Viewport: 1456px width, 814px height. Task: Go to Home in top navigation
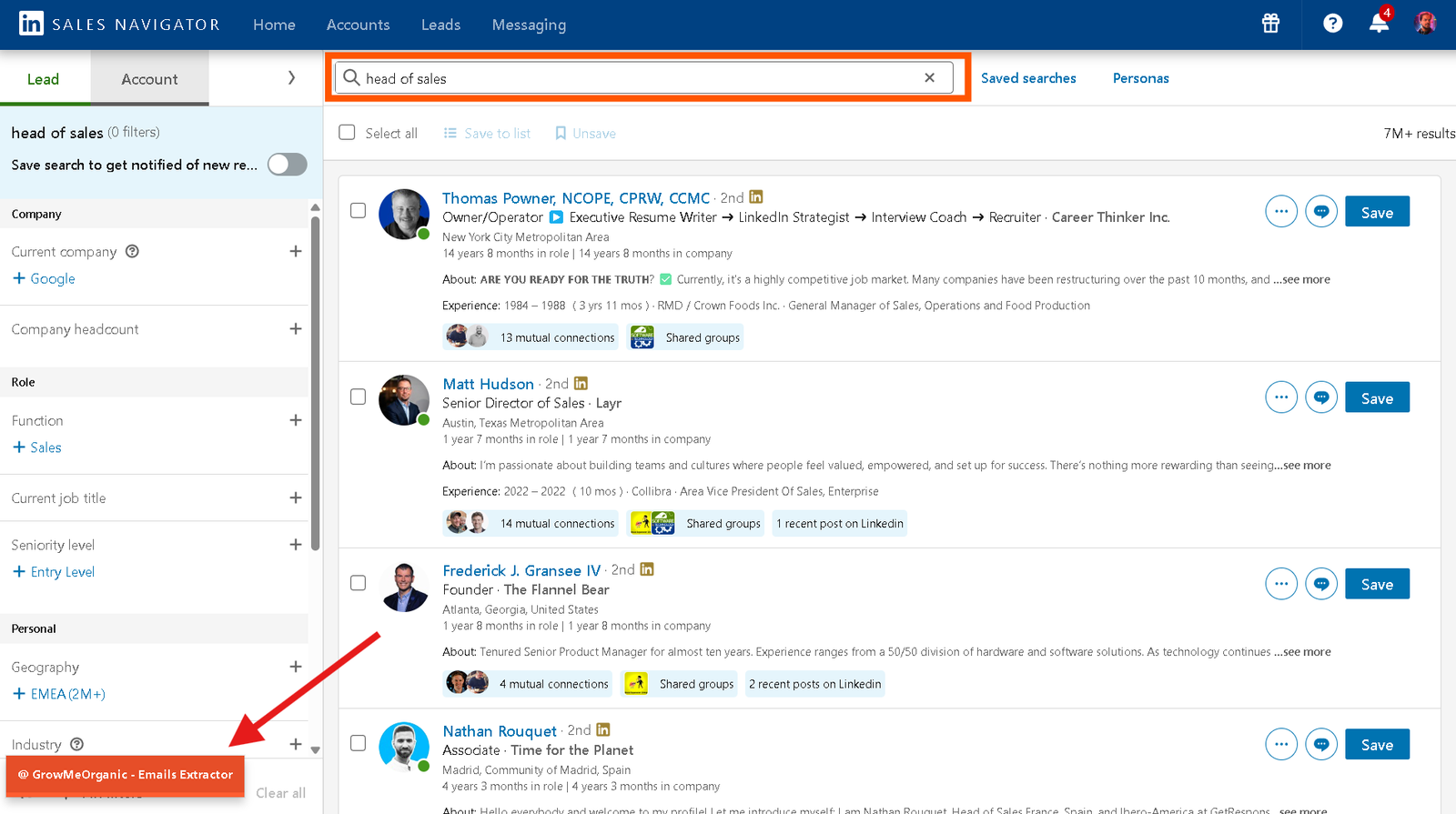click(274, 25)
